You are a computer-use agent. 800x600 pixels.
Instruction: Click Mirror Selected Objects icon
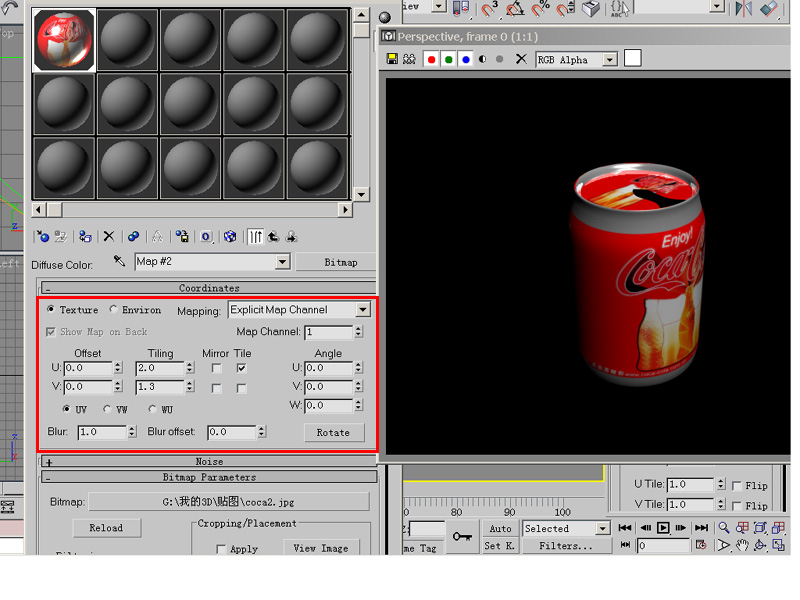pos(744,8)
